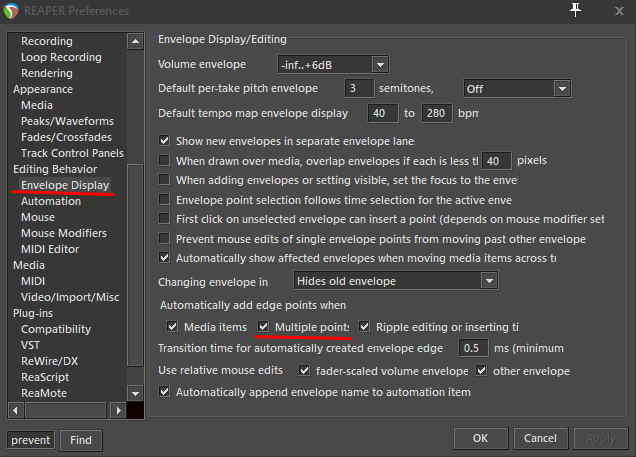Toggle other envelope relative mouse edits
The width and height of the screenshot is (636, 457).
click(x=481, y=370)
